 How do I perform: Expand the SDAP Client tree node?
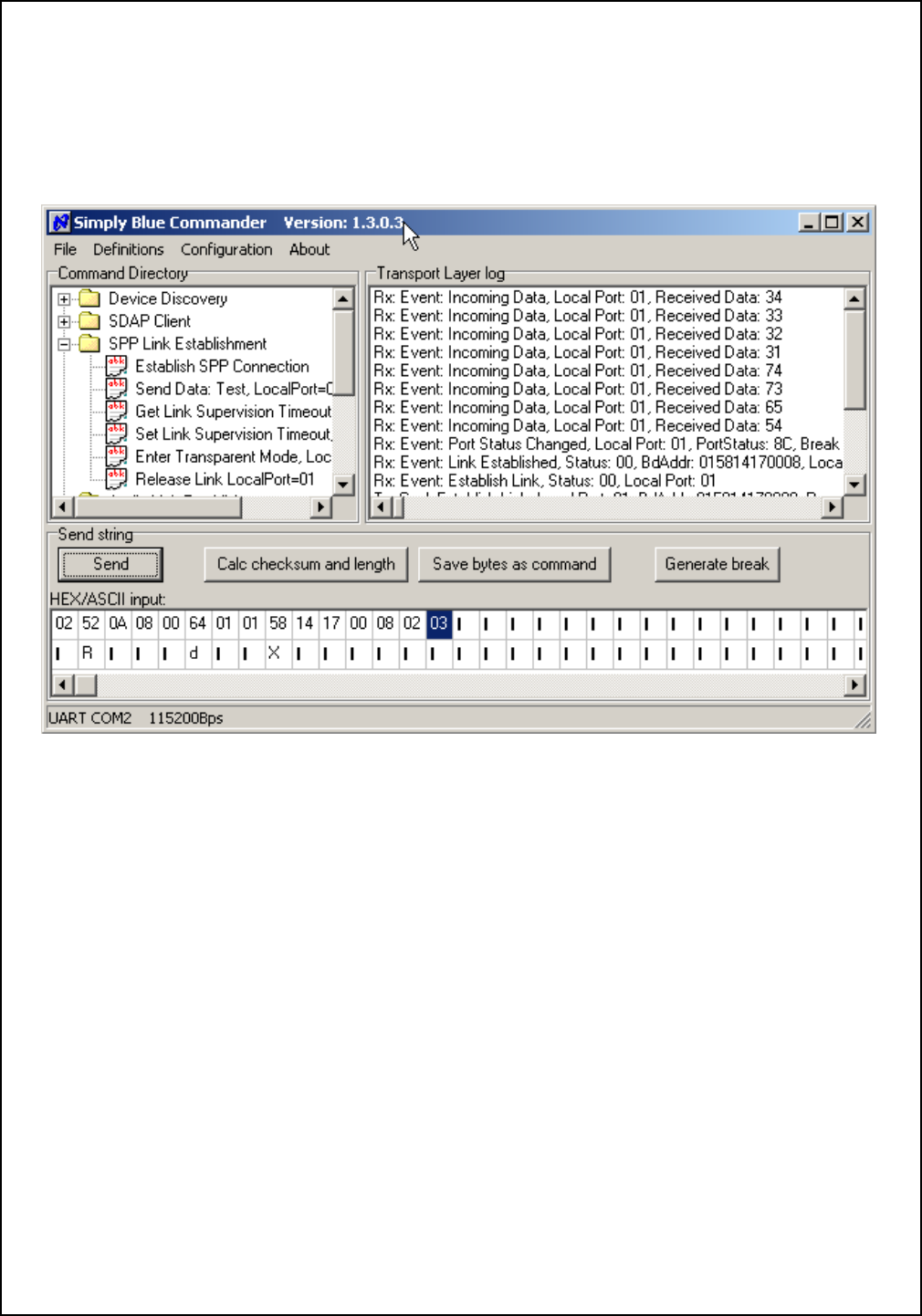(64, 321)
